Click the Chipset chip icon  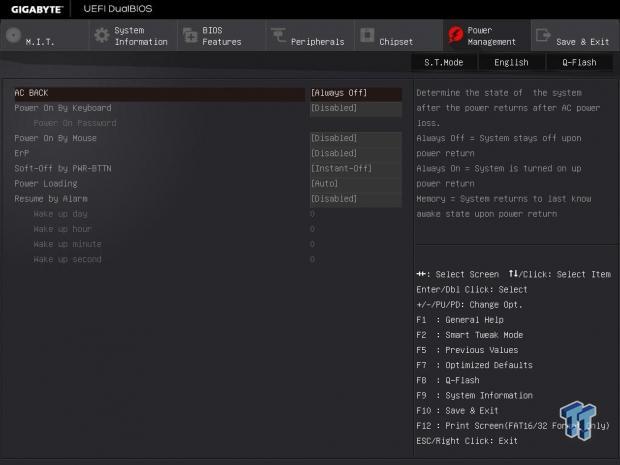click(x=366, y=36)
